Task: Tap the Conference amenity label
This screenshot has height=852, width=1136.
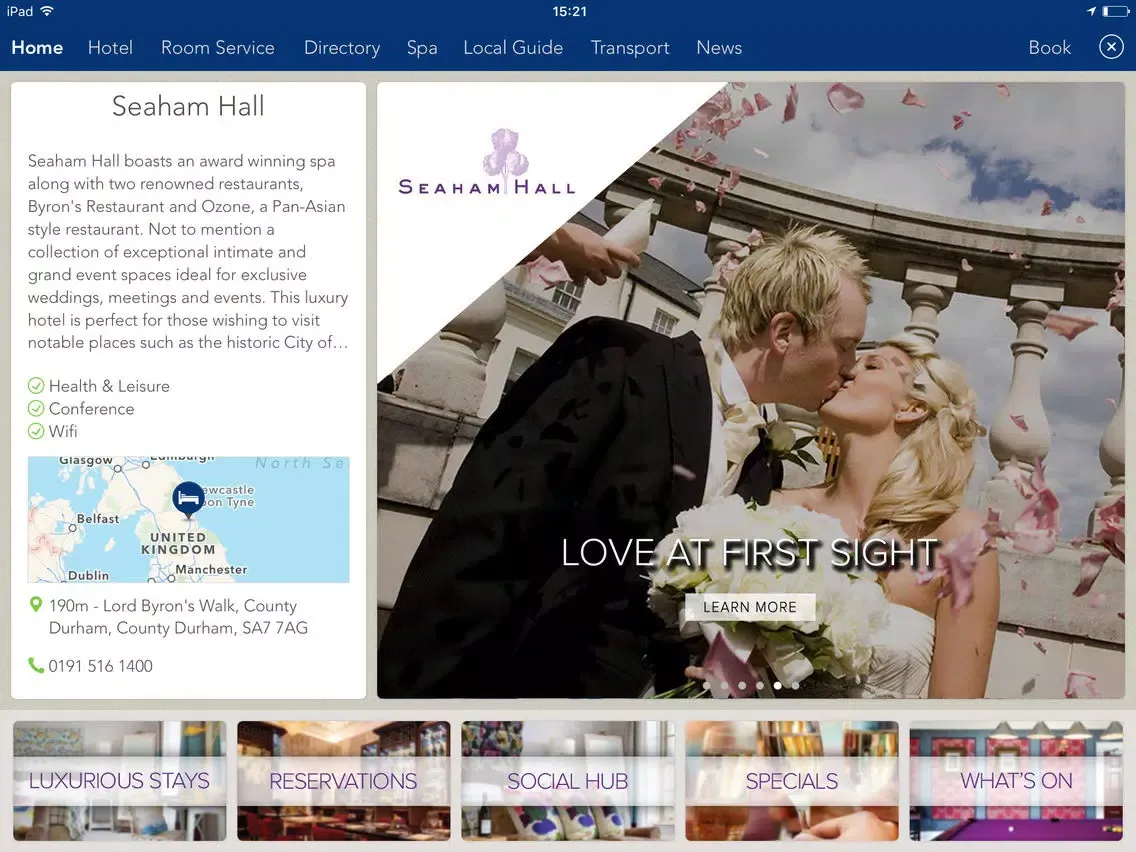Action: [91, 409]
